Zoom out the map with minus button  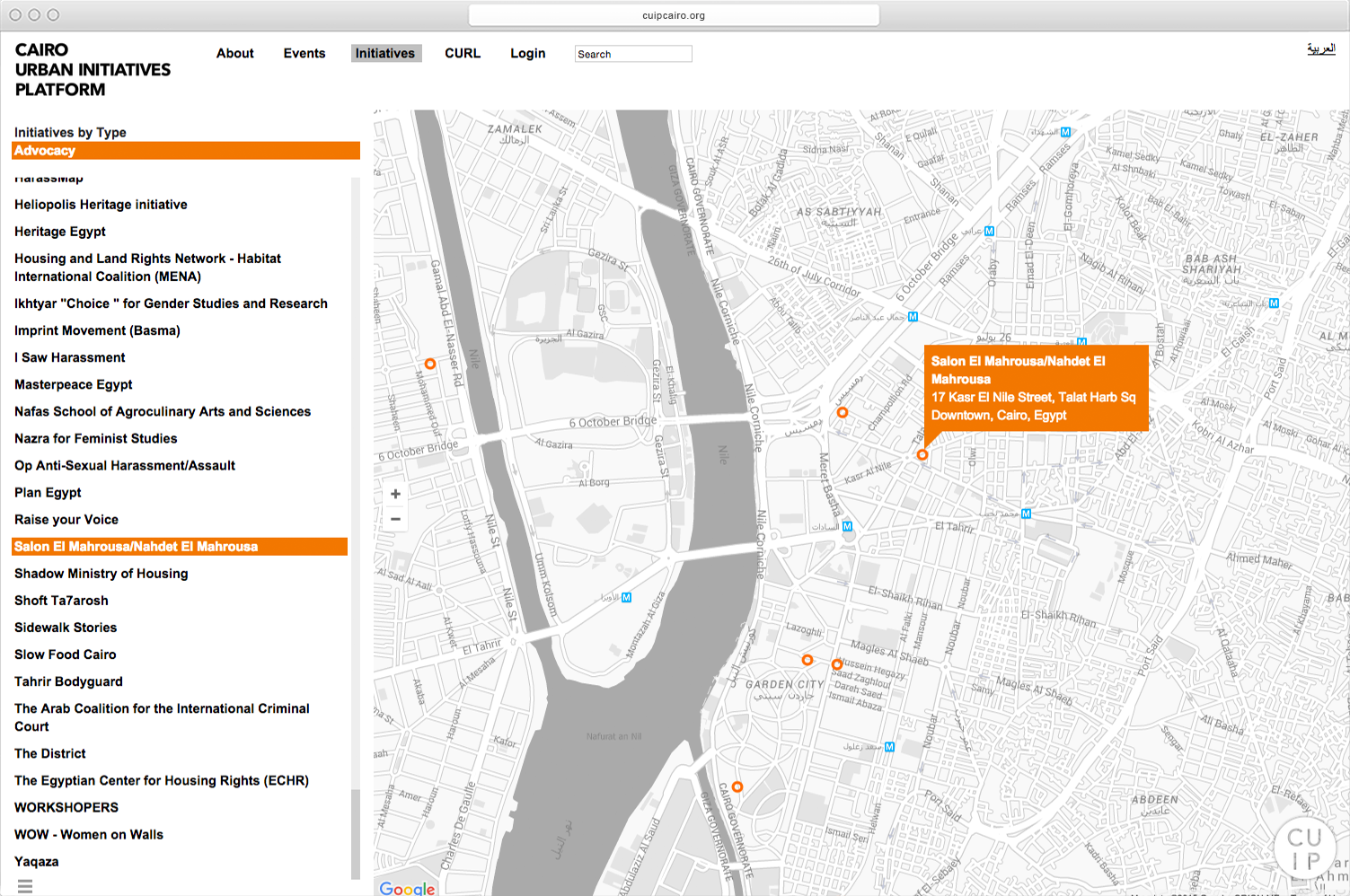pos(395,519)
